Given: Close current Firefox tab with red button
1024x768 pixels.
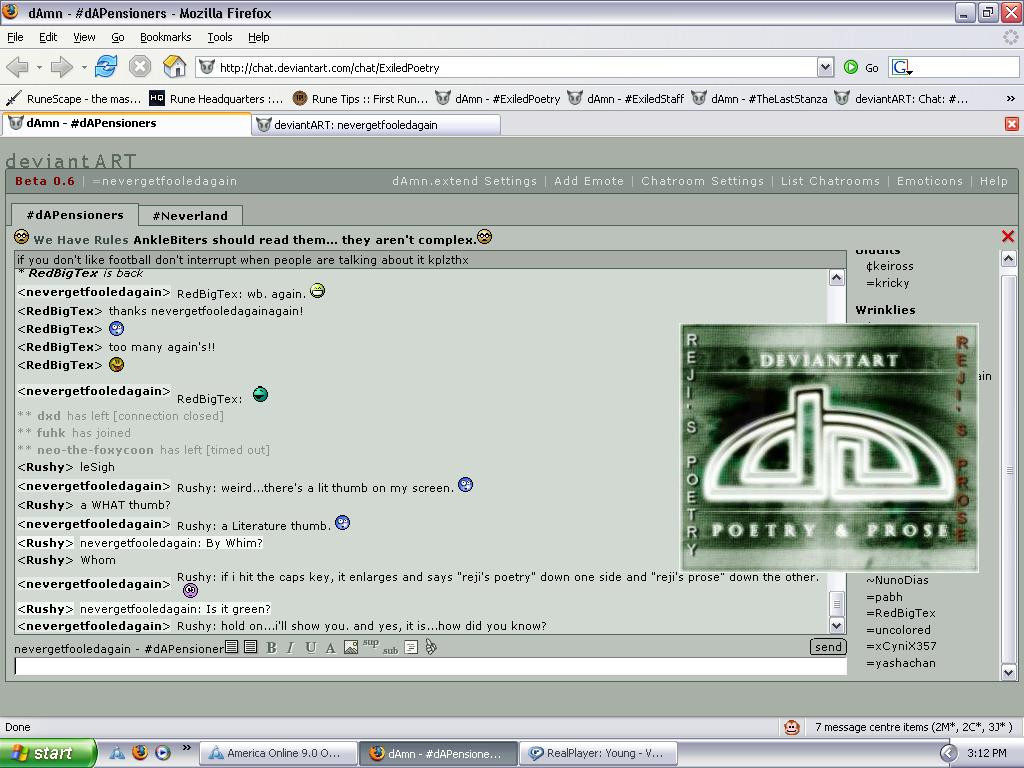Looking at the screenshot, I should tap(1012, 124).
